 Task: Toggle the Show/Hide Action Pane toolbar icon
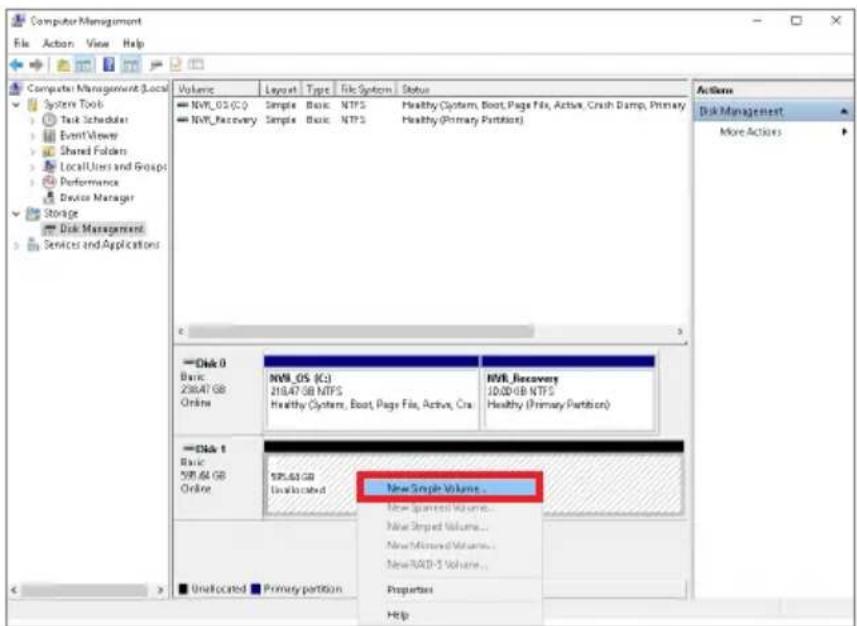(x=130, y=65)
